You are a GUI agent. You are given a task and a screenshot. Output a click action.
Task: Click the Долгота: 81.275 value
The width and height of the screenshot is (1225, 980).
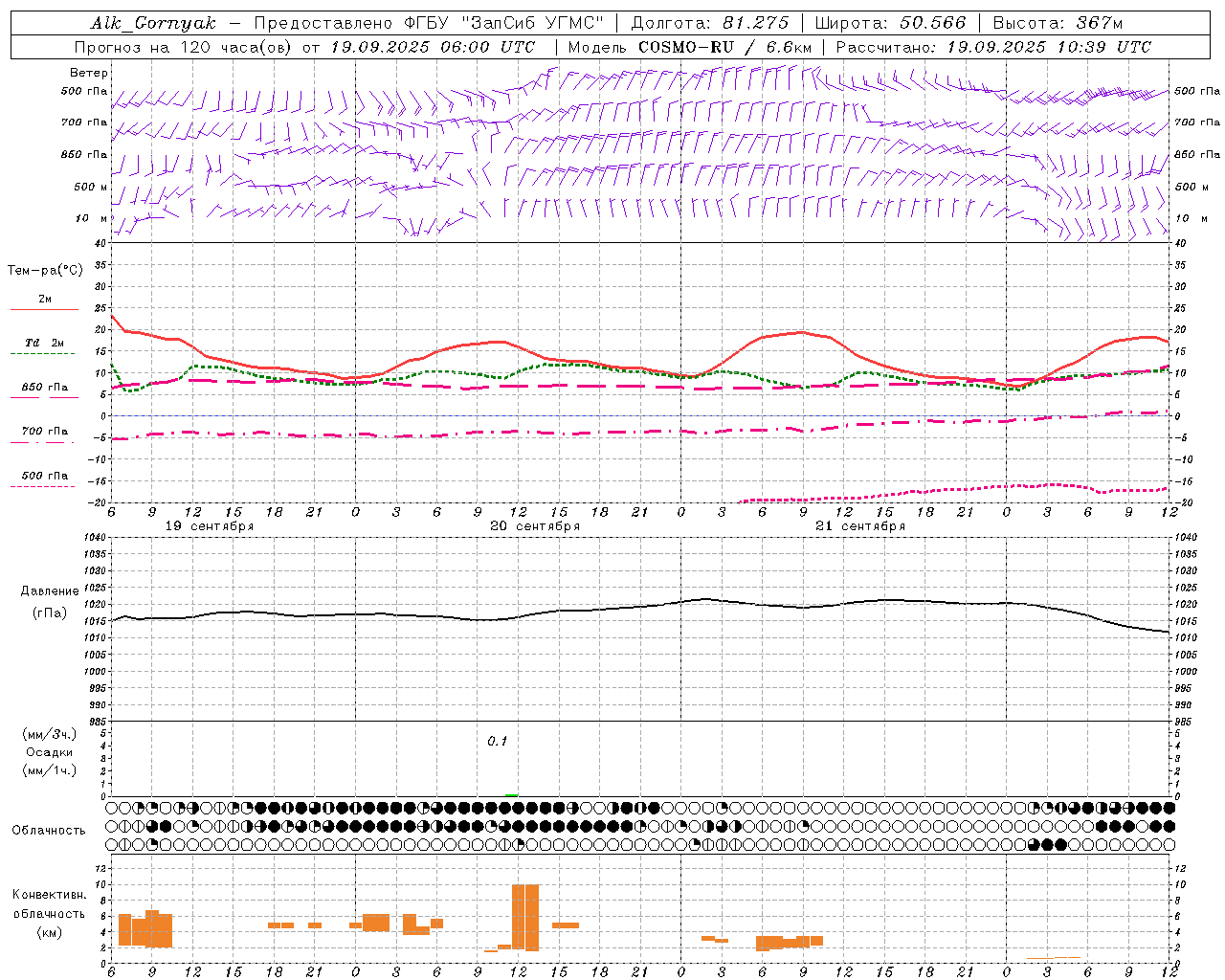[x=710, y=23]
